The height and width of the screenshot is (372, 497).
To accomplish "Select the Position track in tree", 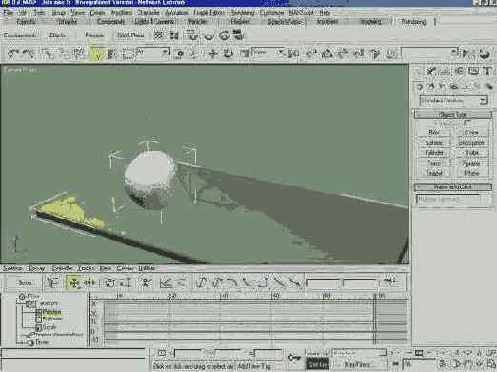I will [x=52, y=312].
